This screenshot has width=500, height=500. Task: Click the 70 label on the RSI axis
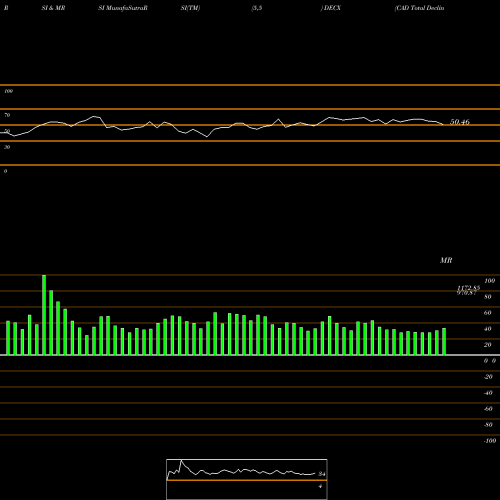pyautogui.click(x=7, y=115)
